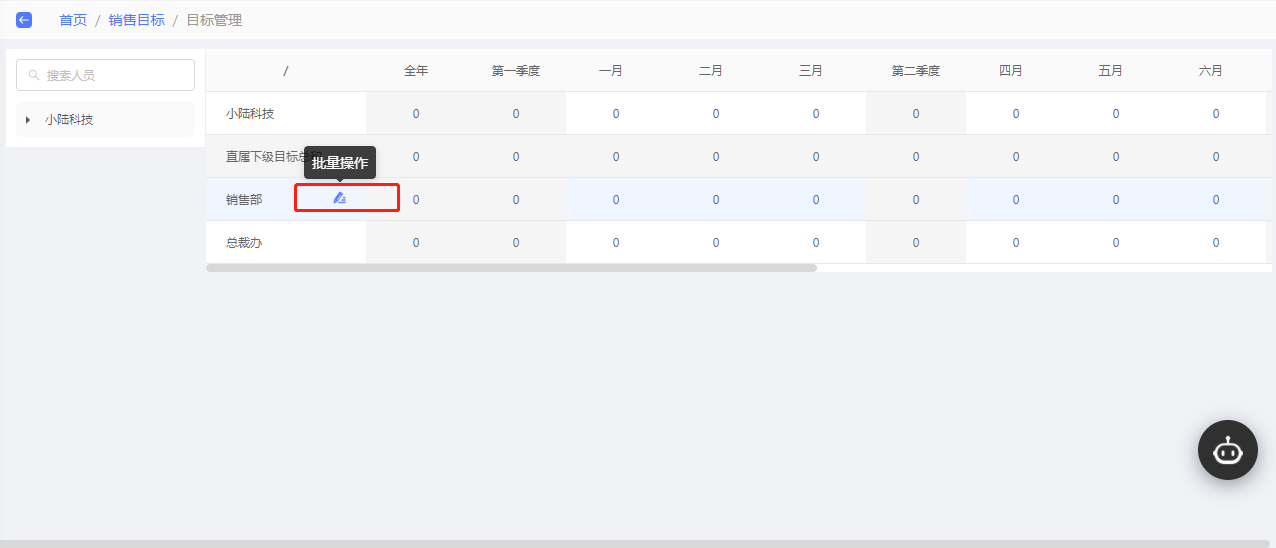
Task: Click the 目标管理 breadcrumb item
Action: click(214, 20)
